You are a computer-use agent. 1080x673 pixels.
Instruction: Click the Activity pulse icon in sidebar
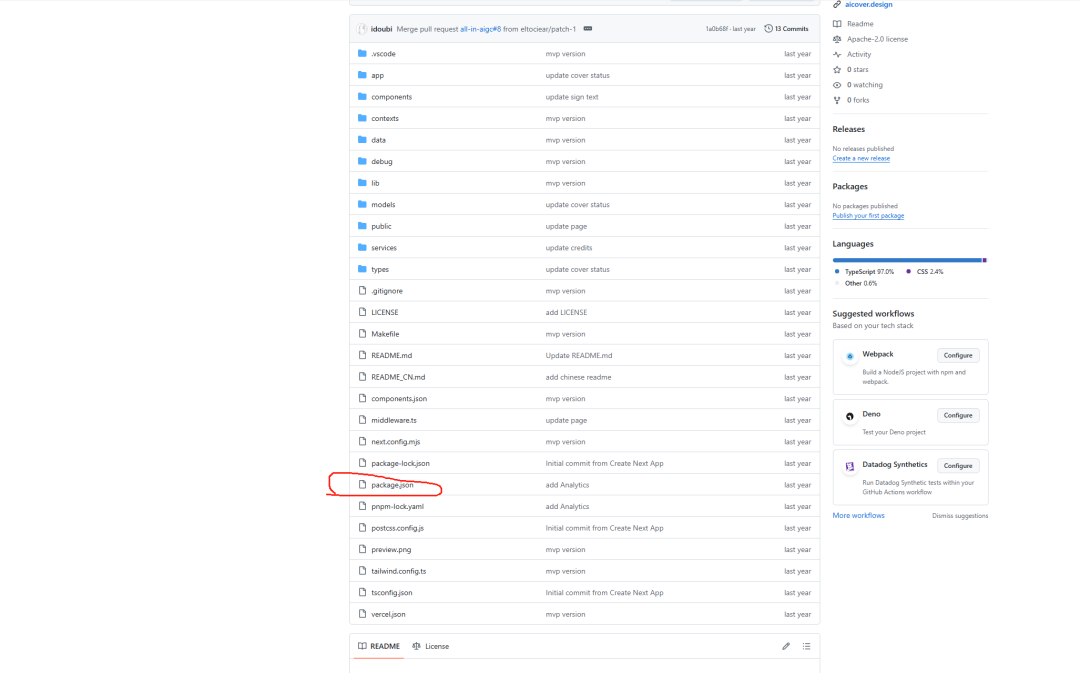(837, 54)
